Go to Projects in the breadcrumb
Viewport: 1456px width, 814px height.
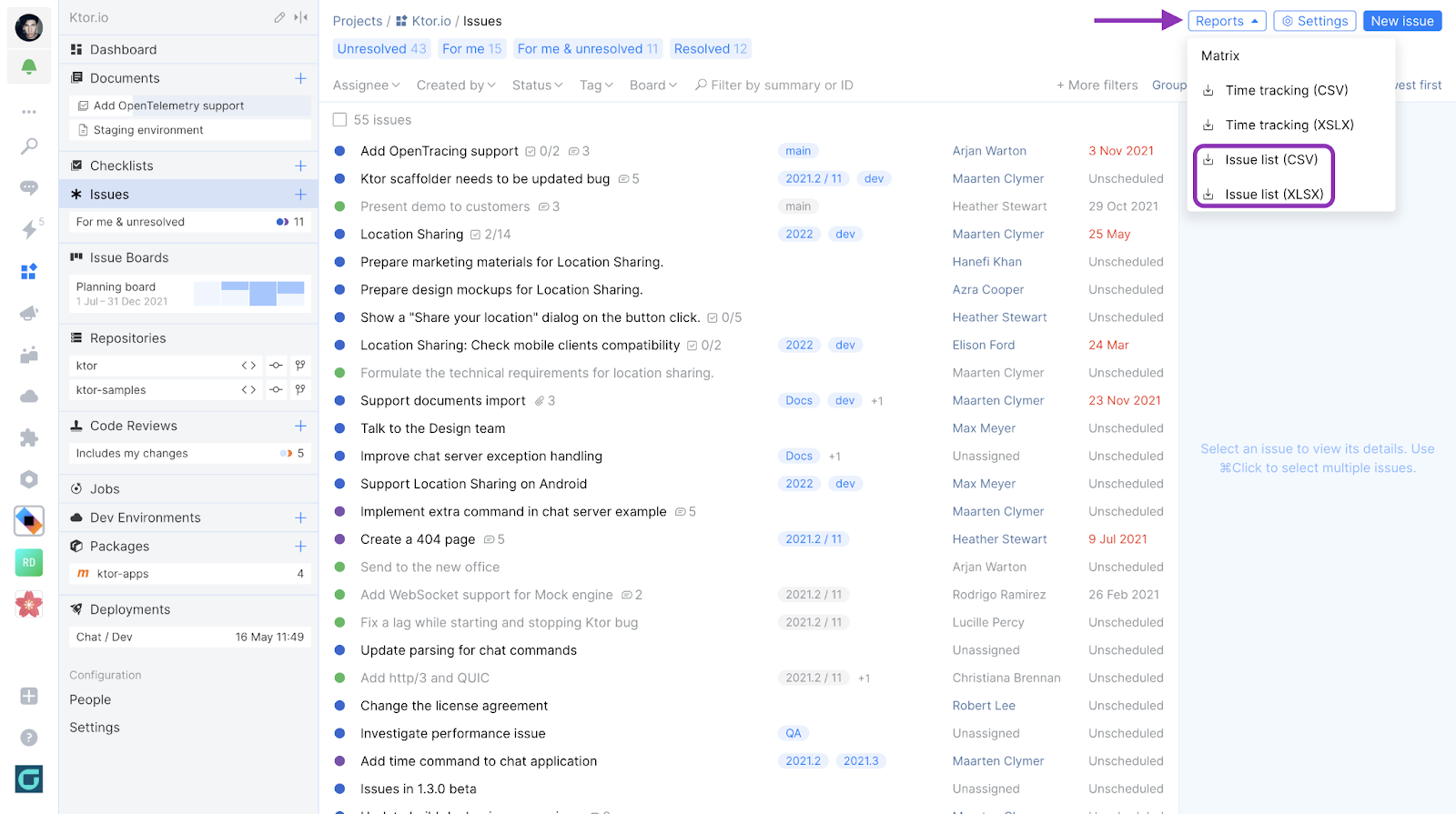358,21
